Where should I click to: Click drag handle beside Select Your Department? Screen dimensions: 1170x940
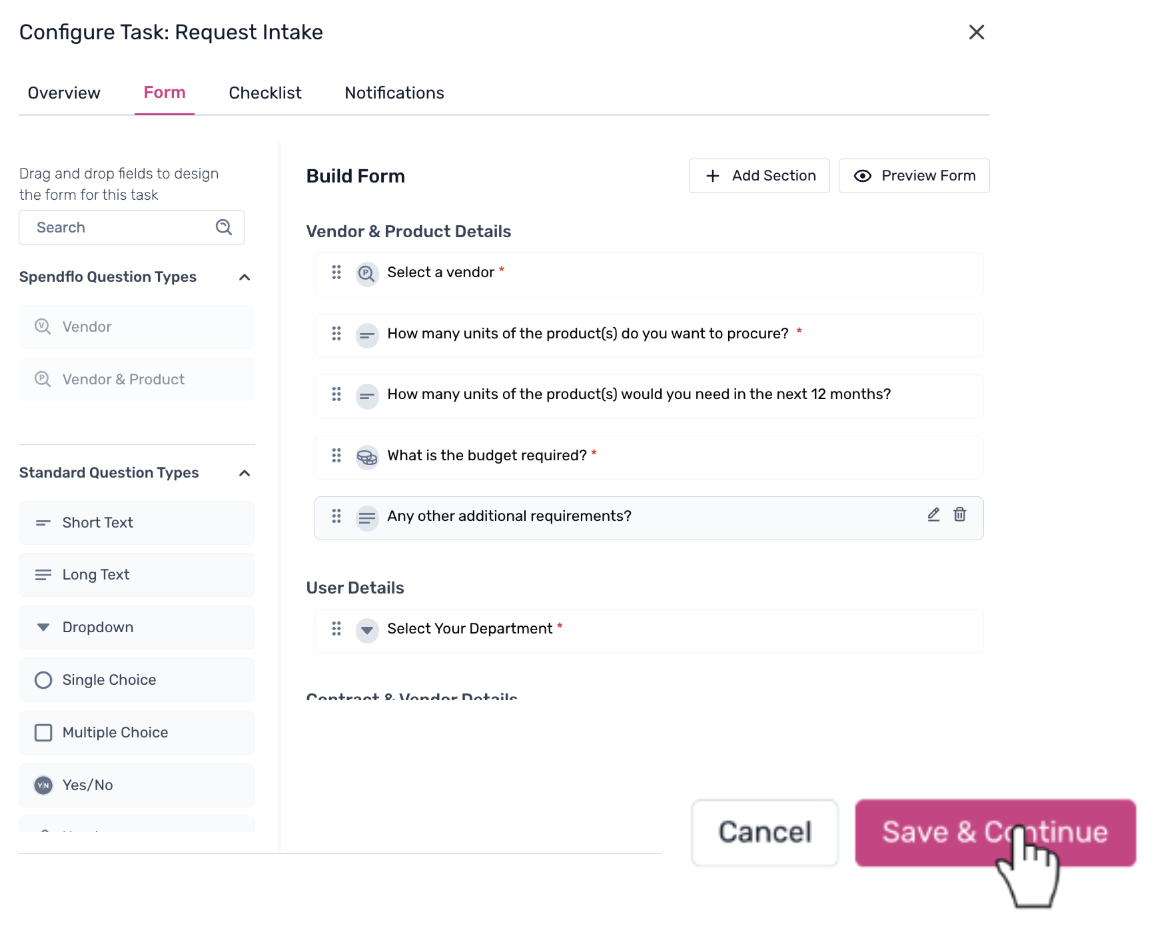pos(336,629)
